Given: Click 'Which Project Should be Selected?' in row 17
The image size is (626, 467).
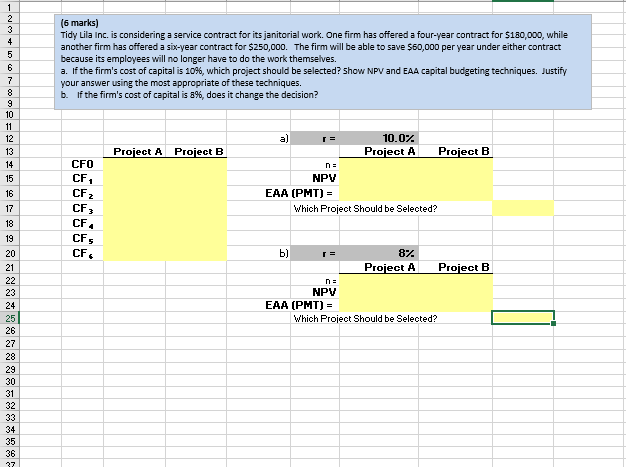Looking at the screenshot, I should [x=365, y=209].
